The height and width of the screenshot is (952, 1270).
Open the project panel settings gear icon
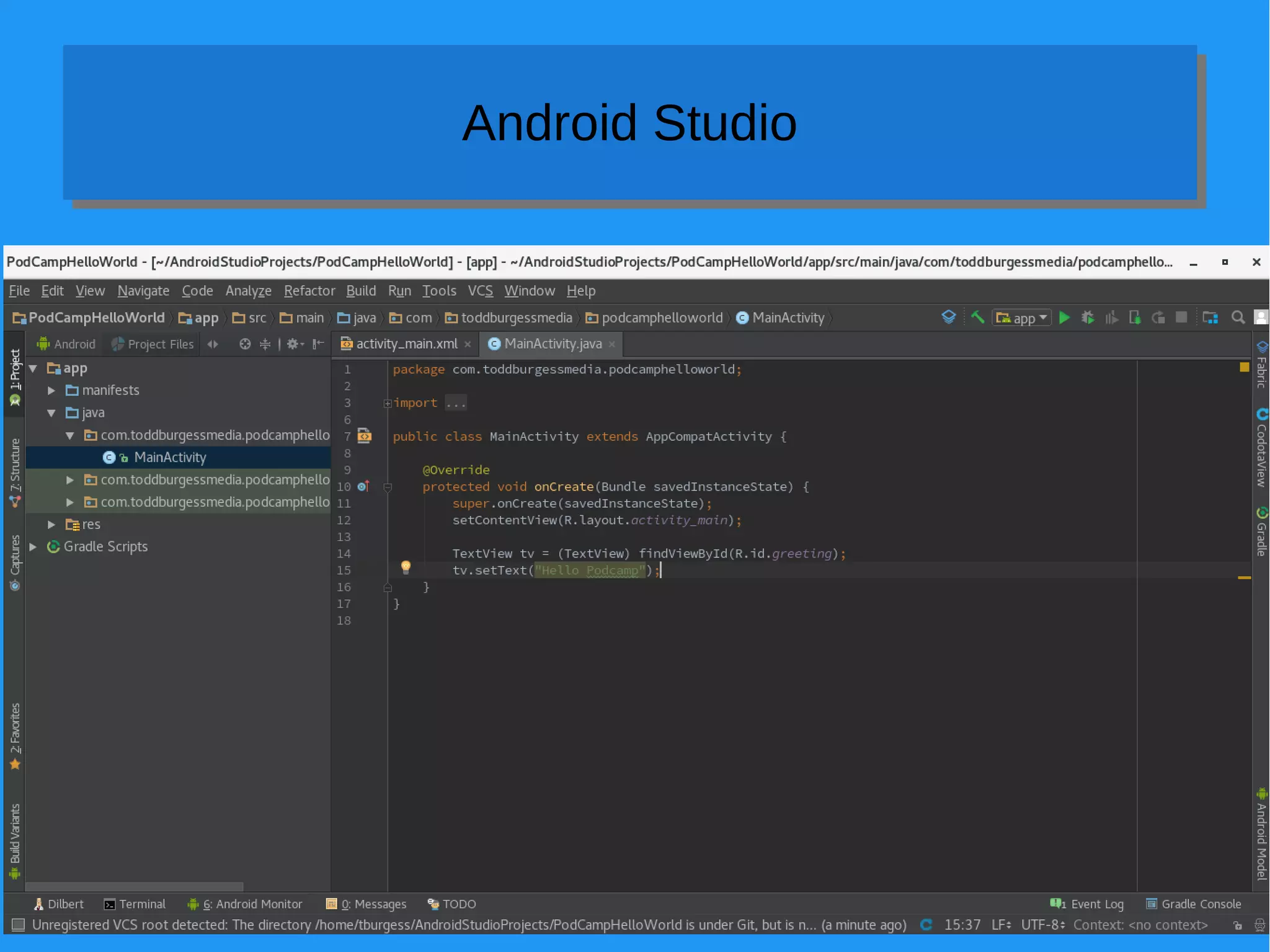tap(295, 344)
